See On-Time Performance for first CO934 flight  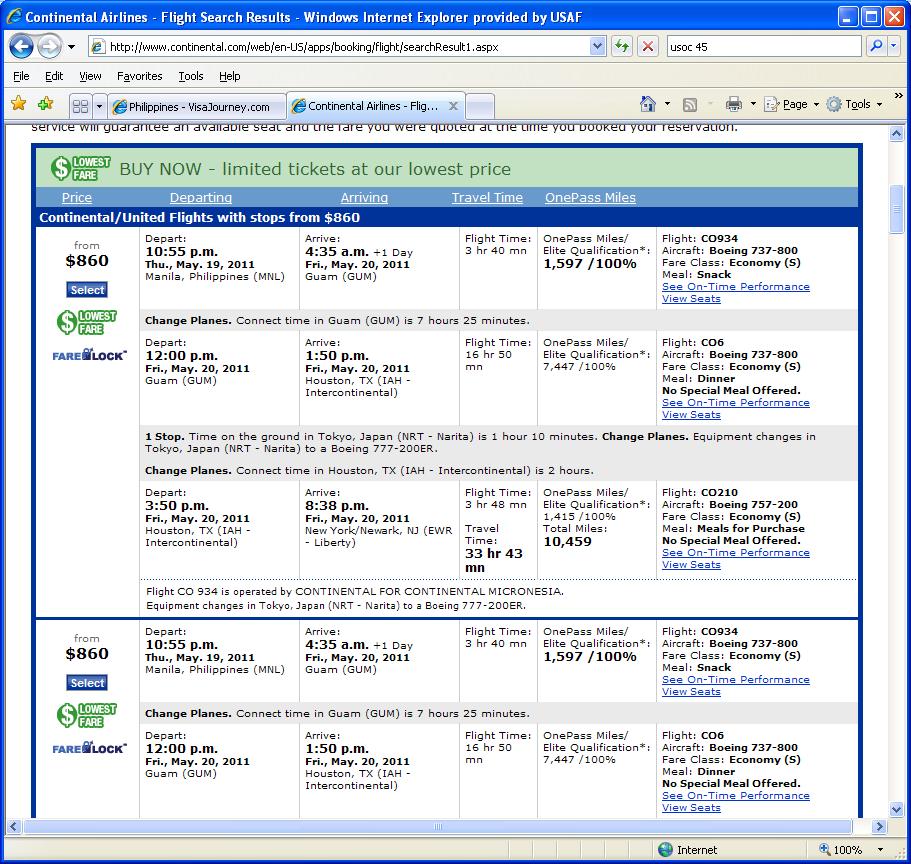coord(736,286)
